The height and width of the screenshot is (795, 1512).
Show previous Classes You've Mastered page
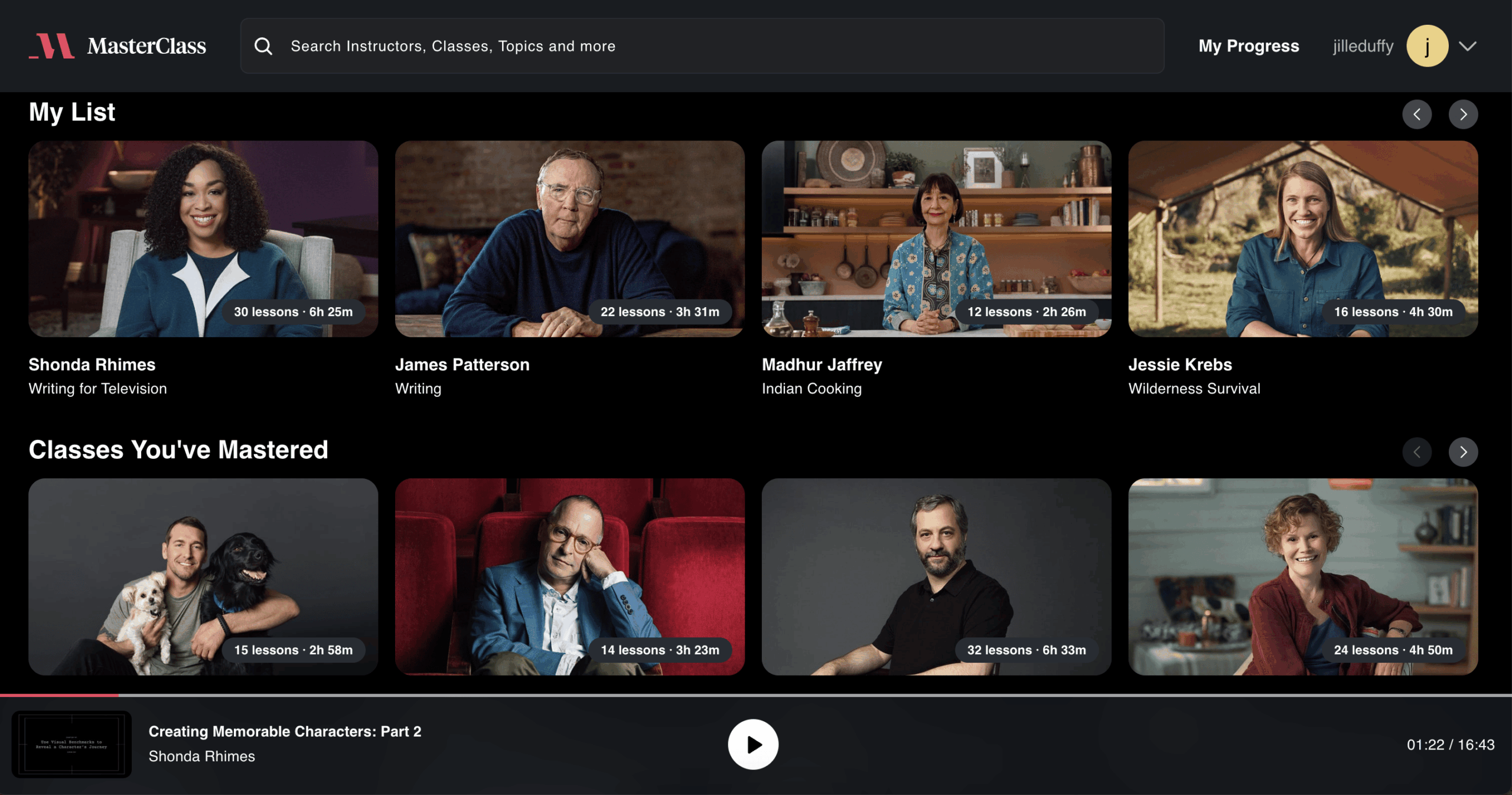[1417, 452]
